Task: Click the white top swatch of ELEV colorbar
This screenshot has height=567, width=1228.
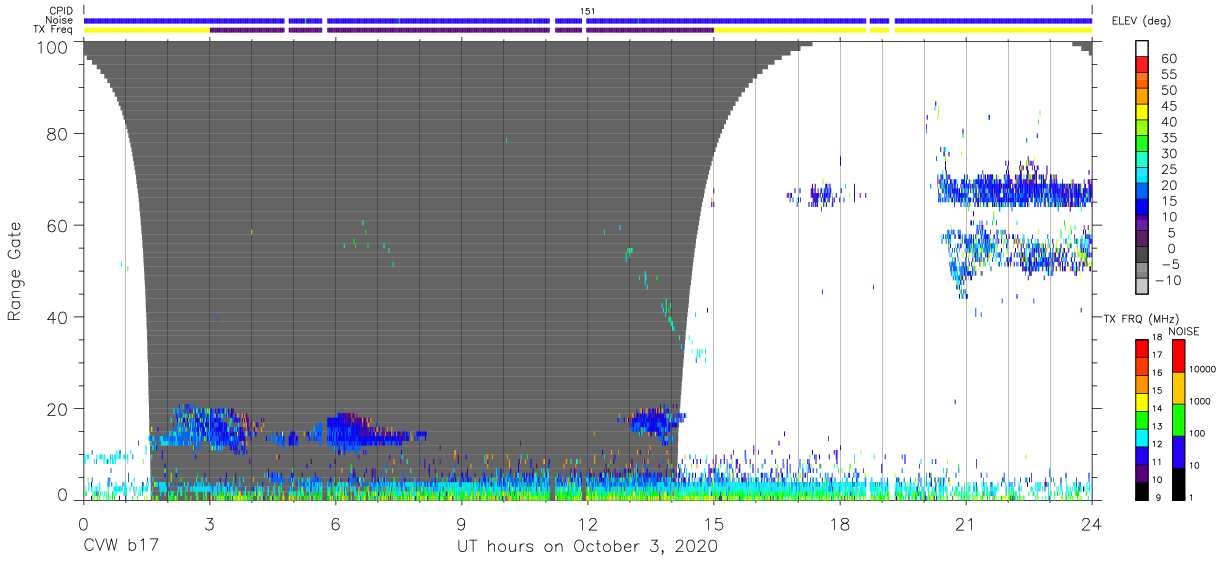Action: (x=1142, y=49)
